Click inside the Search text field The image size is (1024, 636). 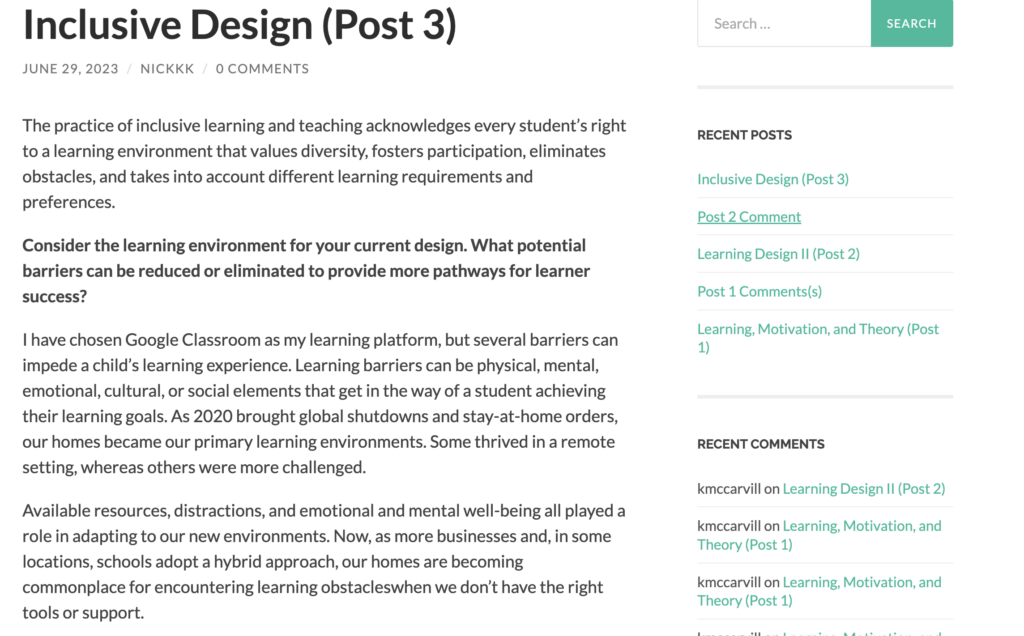[x=783, y=24]
